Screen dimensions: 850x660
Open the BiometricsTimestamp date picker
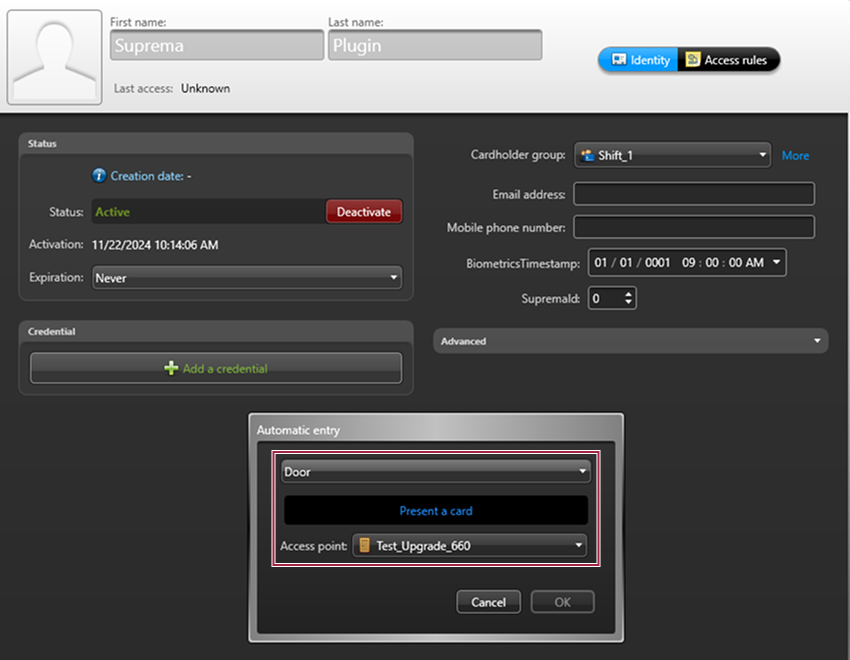[776, 263]
